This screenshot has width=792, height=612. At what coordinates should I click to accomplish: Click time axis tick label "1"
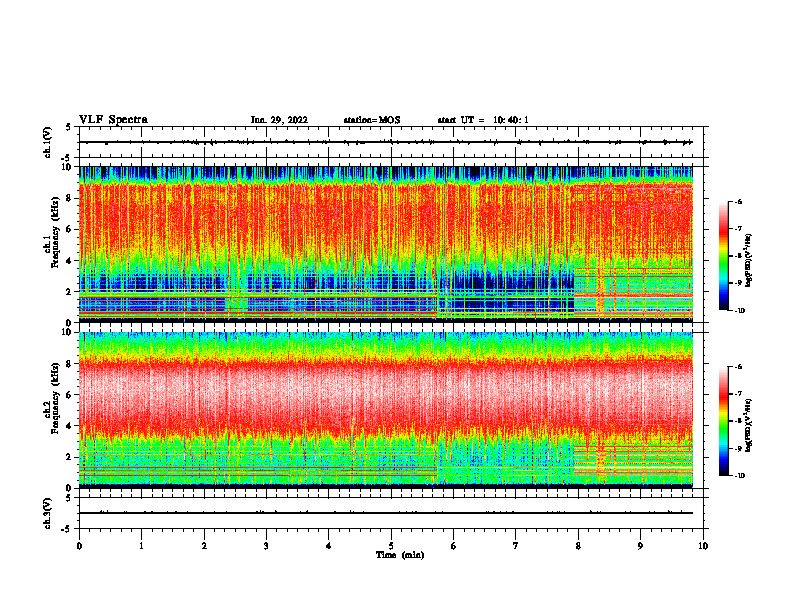141,546
